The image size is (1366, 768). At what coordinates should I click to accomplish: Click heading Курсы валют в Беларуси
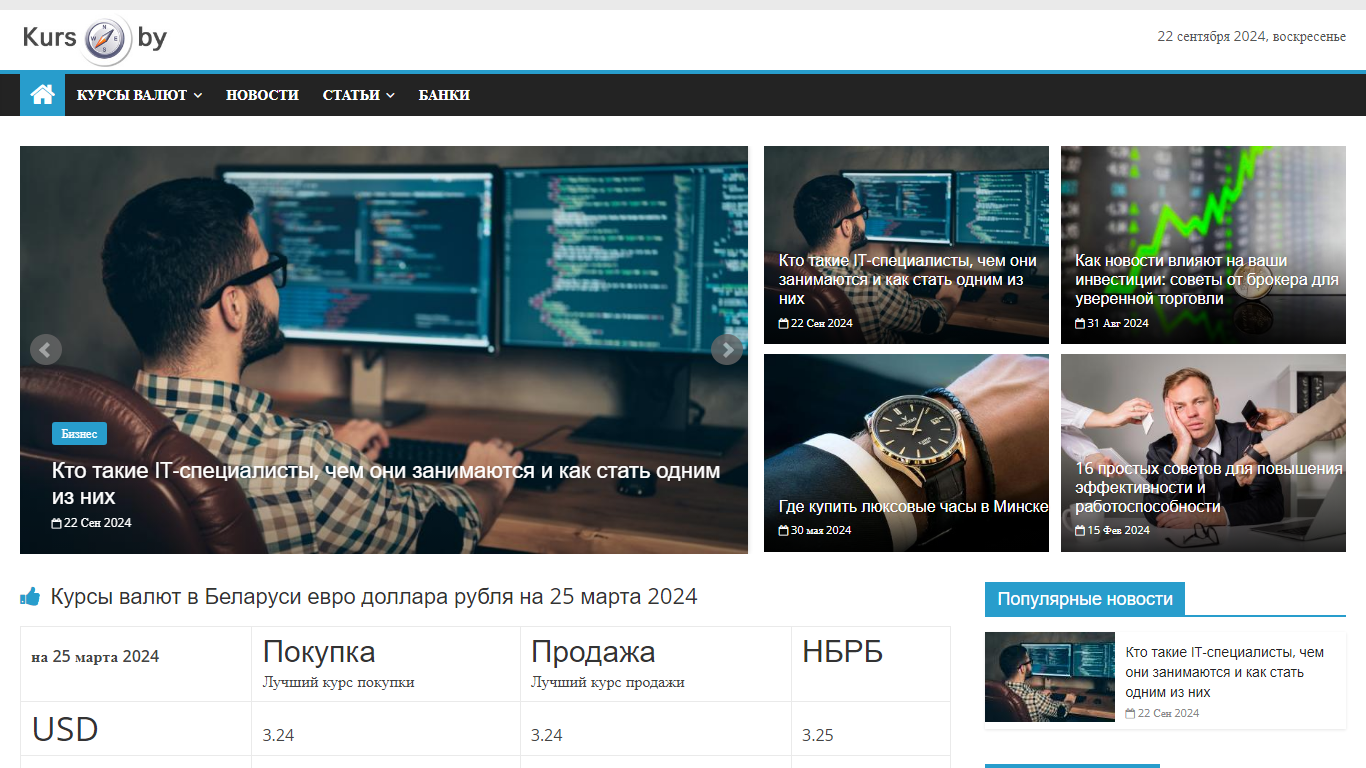pyautogui.click(x=374, y=597)
